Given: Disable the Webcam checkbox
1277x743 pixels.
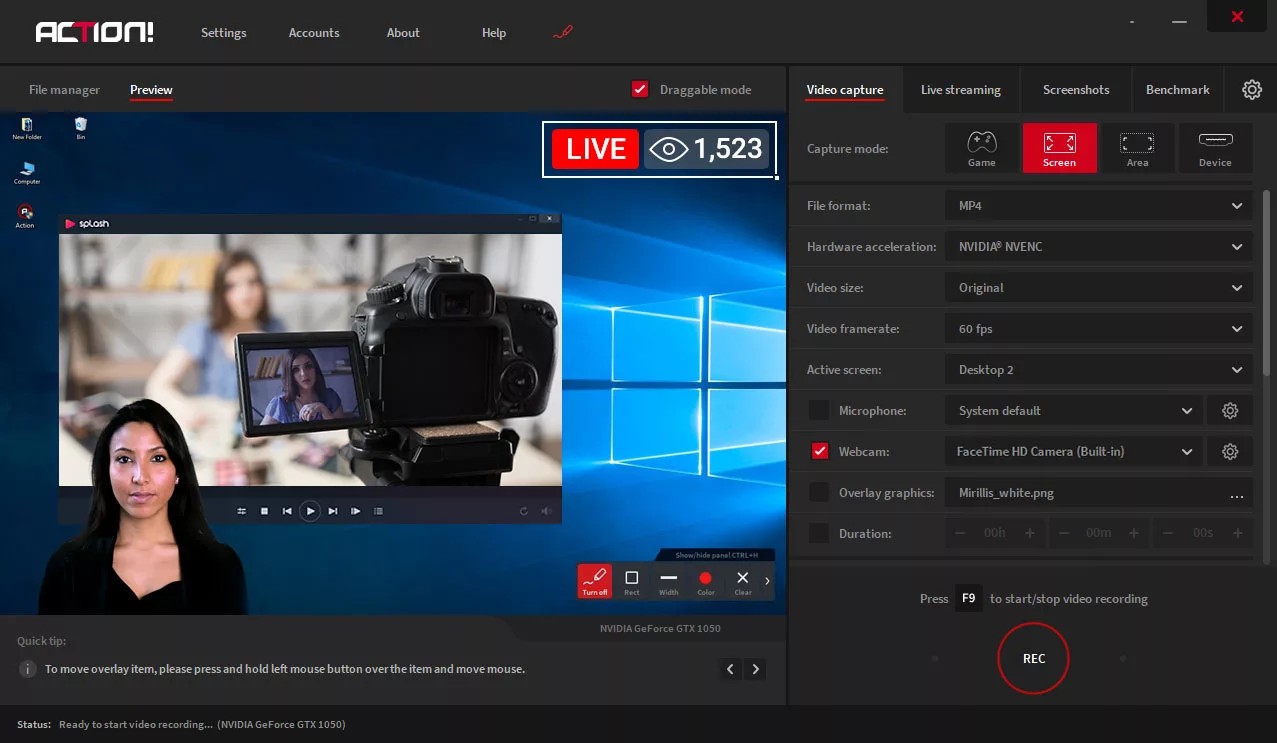Looking at the screenshot, I should 820,452.
